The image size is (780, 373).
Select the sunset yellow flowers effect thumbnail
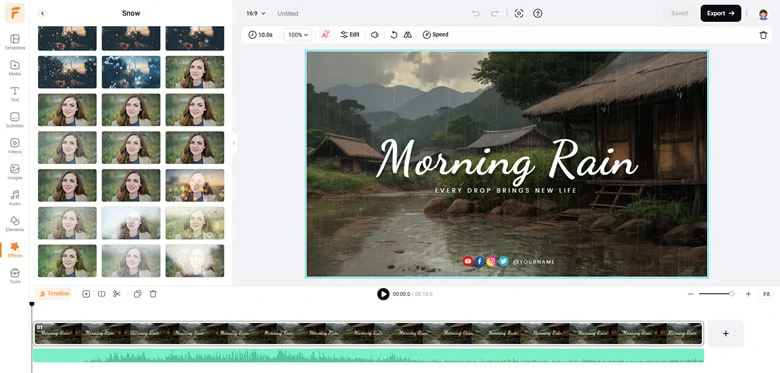point(195,185)
